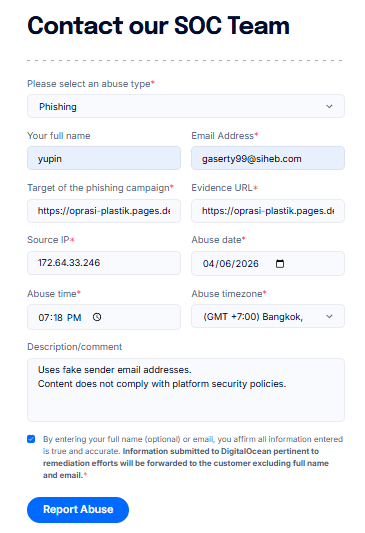Select the minutes segment 18 in Abuse time
365x533 pixels.
[x=58, y=318]
